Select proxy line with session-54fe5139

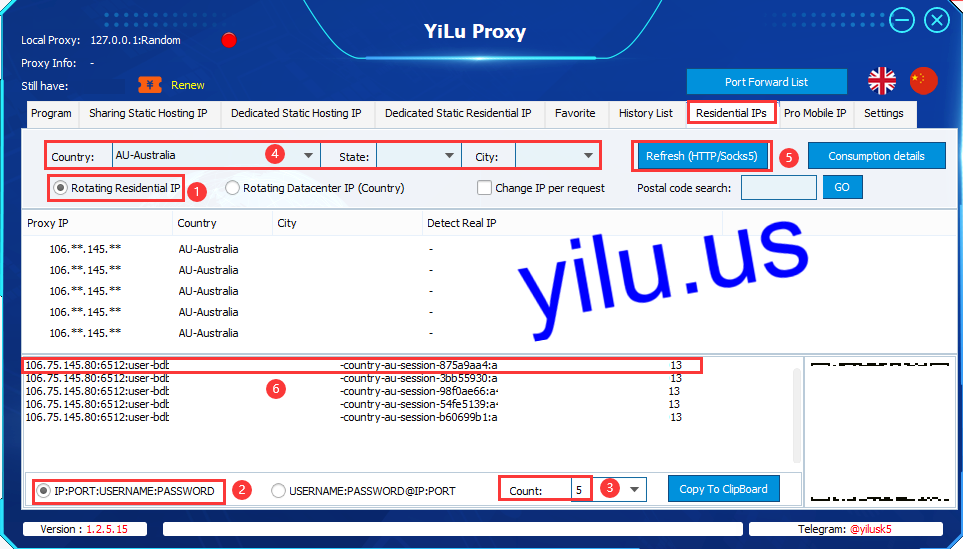354,404
